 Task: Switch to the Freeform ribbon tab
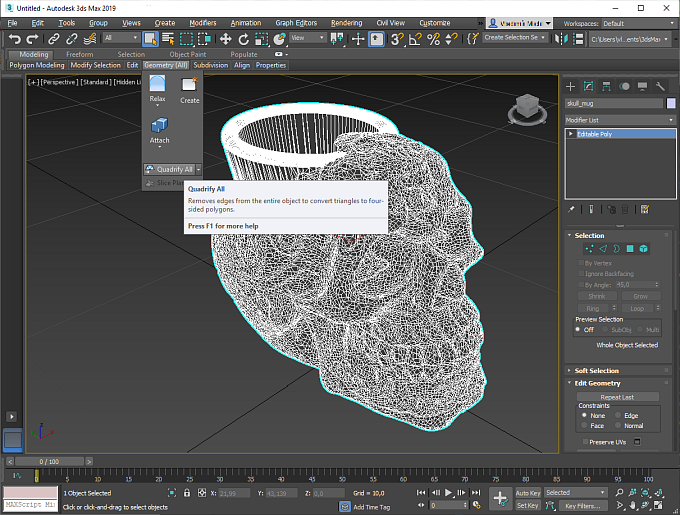click(x=80, y=54)
